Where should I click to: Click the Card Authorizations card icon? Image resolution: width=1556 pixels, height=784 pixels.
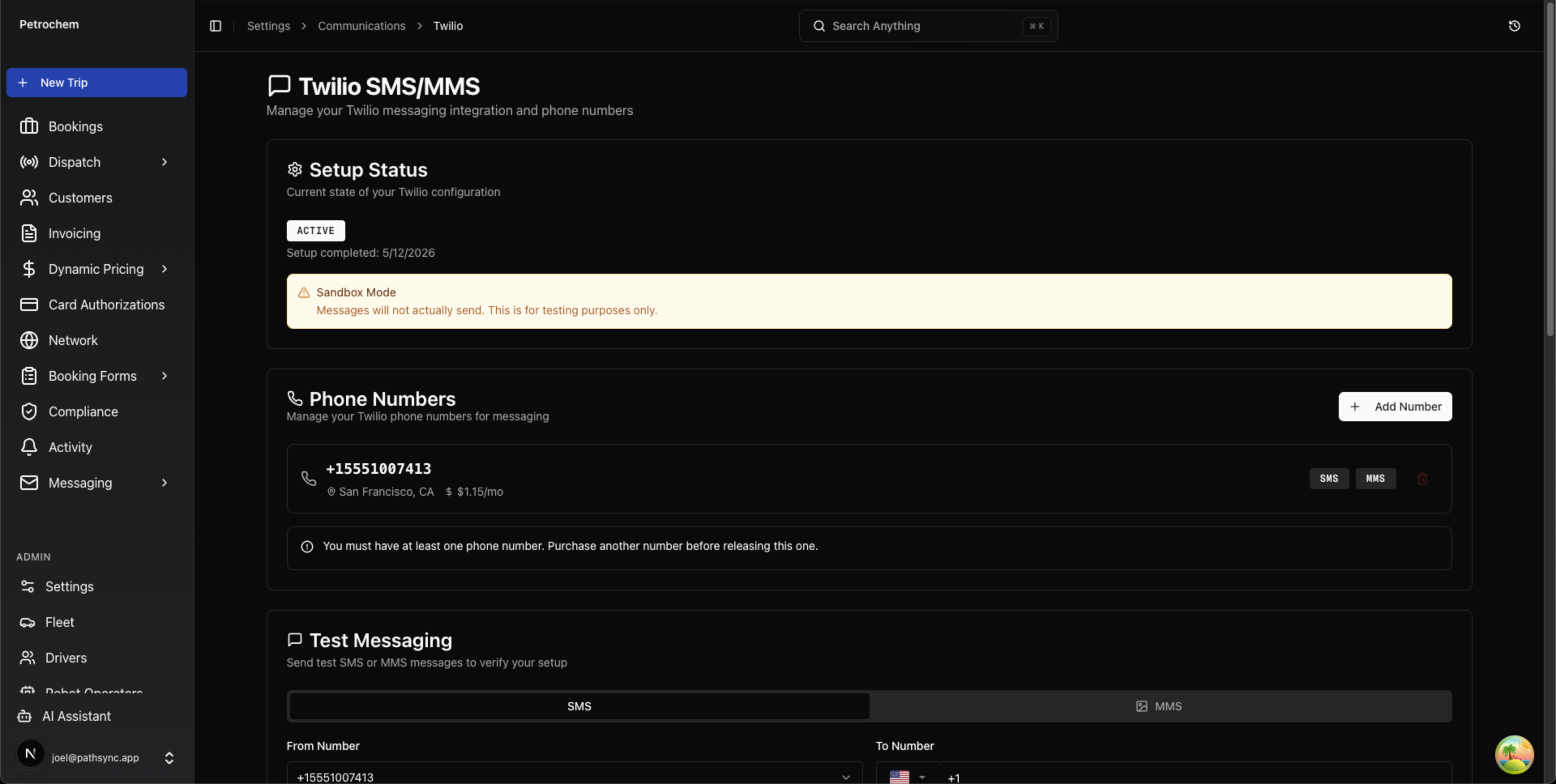[29, 304]
